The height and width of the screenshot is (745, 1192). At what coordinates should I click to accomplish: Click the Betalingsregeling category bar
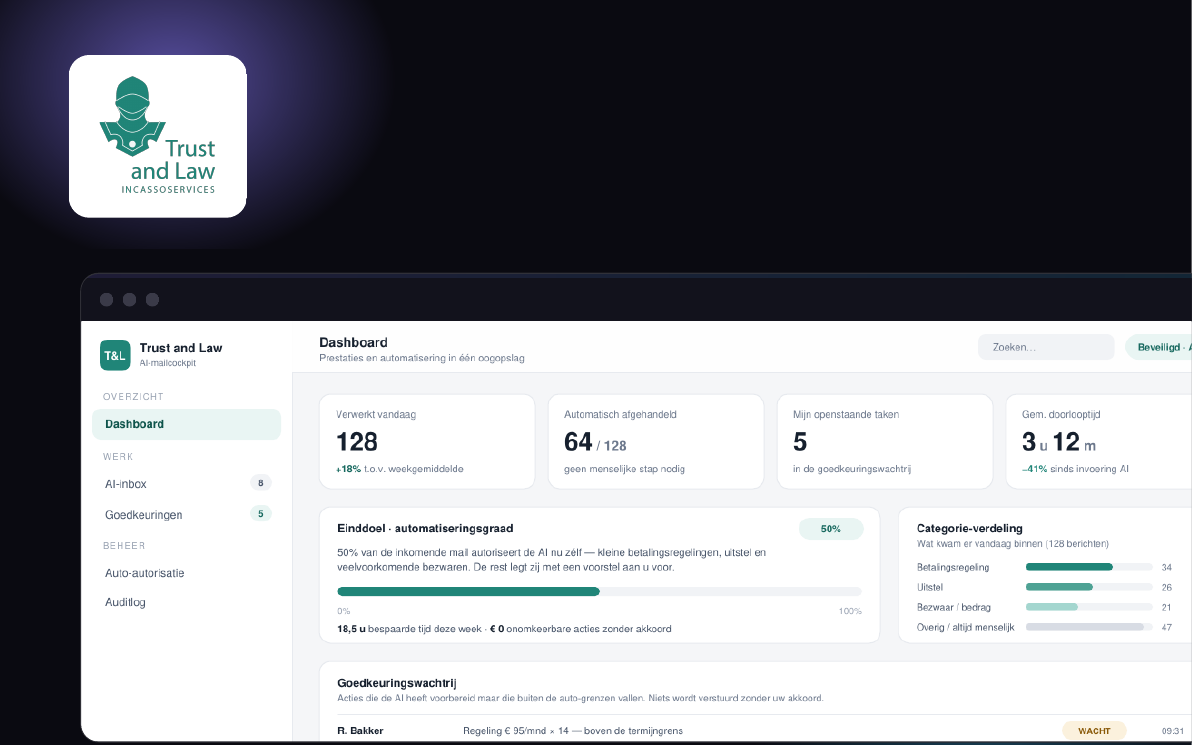coord(1089,567)
